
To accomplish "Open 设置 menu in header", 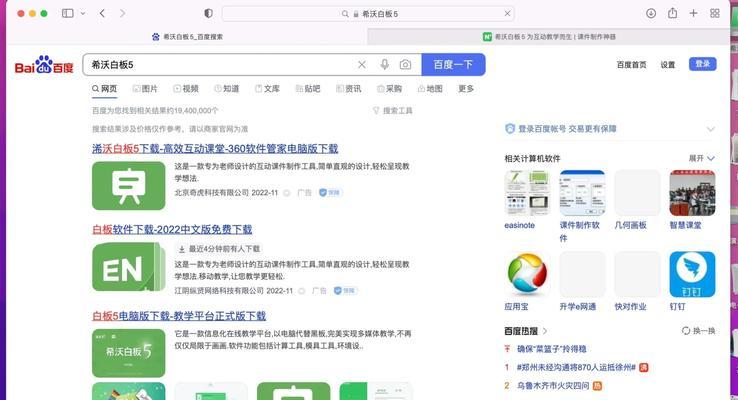I will [x=667, y=64].
